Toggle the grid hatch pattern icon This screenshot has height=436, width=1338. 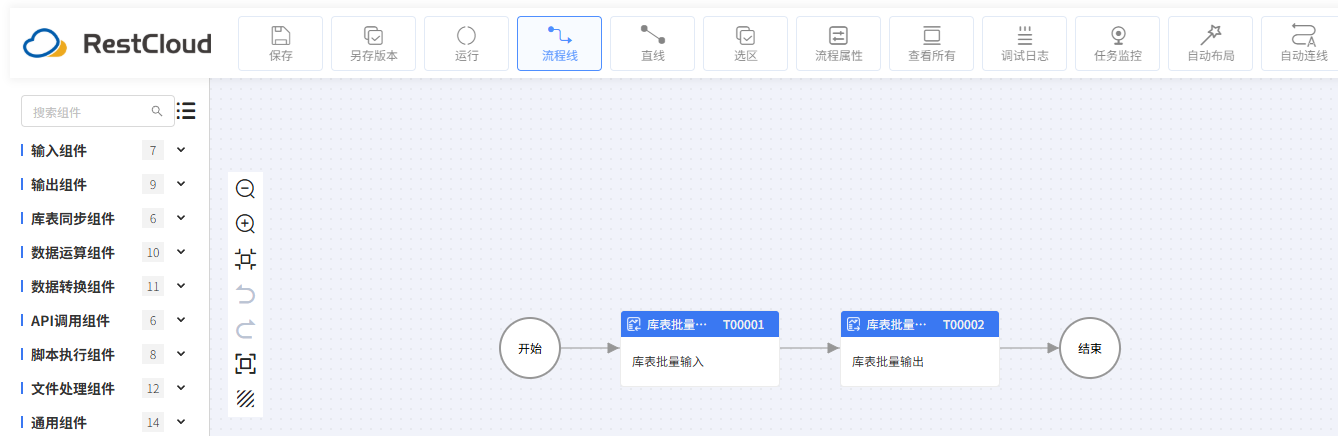(245, 399)
